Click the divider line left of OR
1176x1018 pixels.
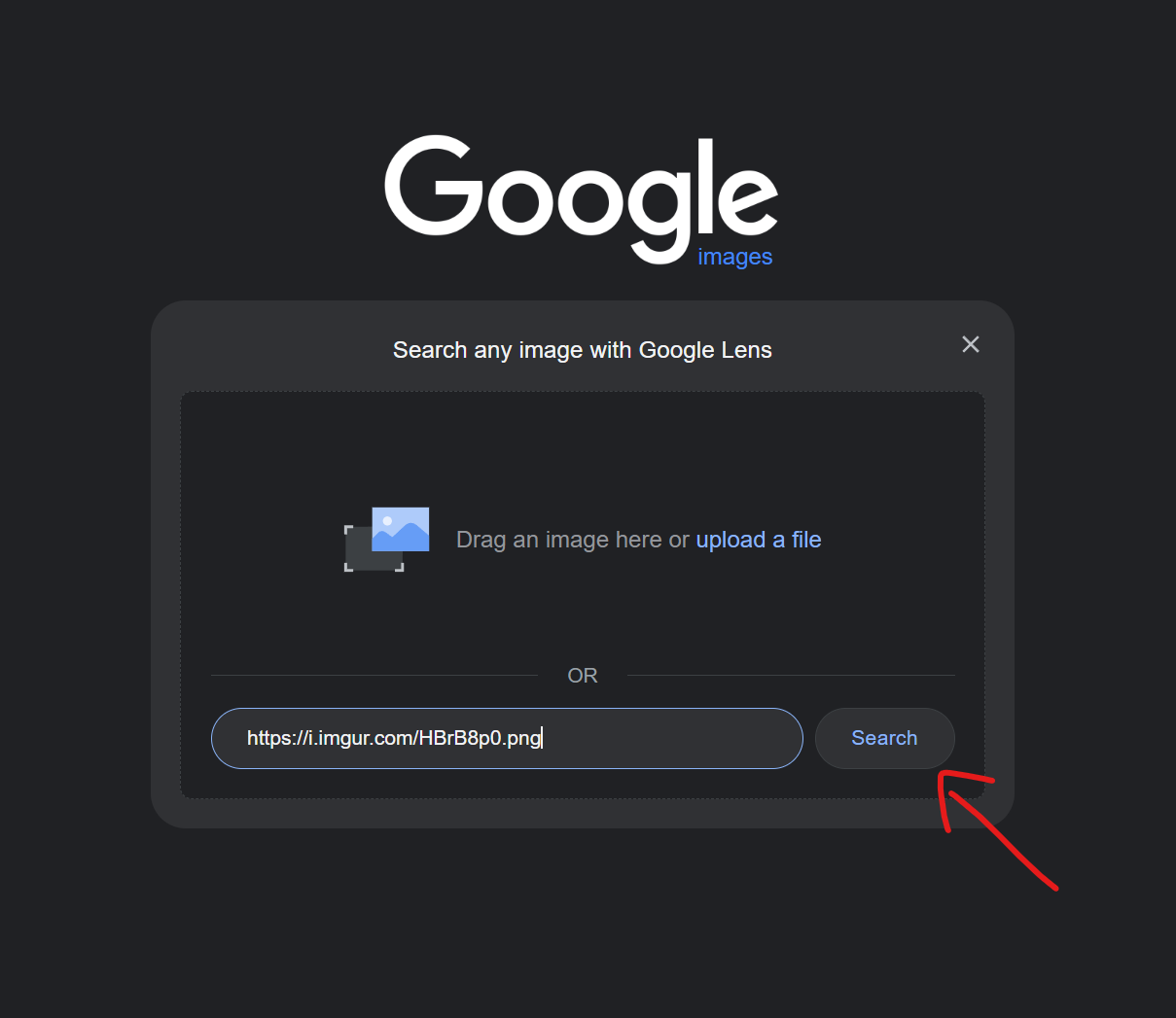coord(374,675)
